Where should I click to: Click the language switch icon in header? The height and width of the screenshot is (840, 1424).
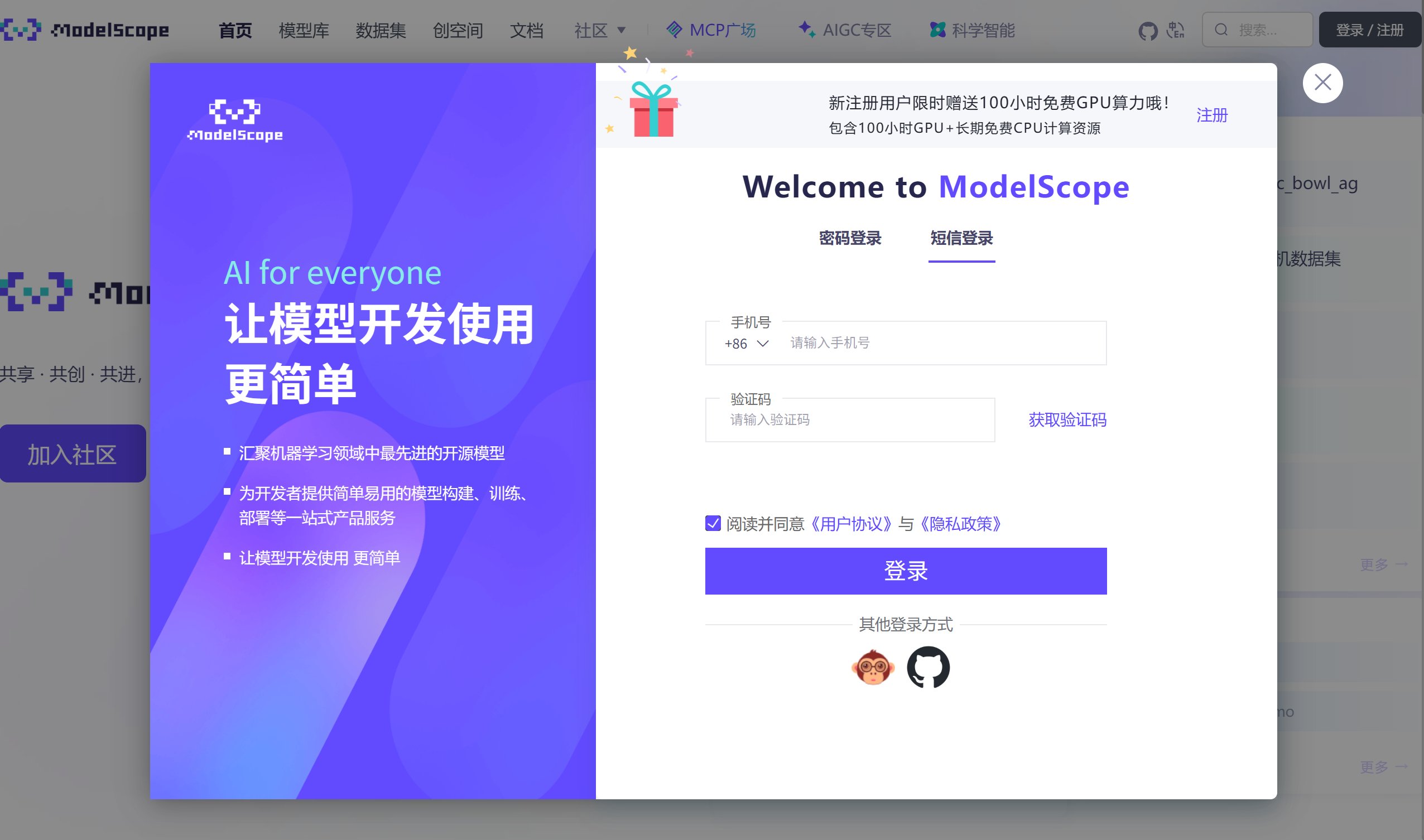(x=1176, y=30)
